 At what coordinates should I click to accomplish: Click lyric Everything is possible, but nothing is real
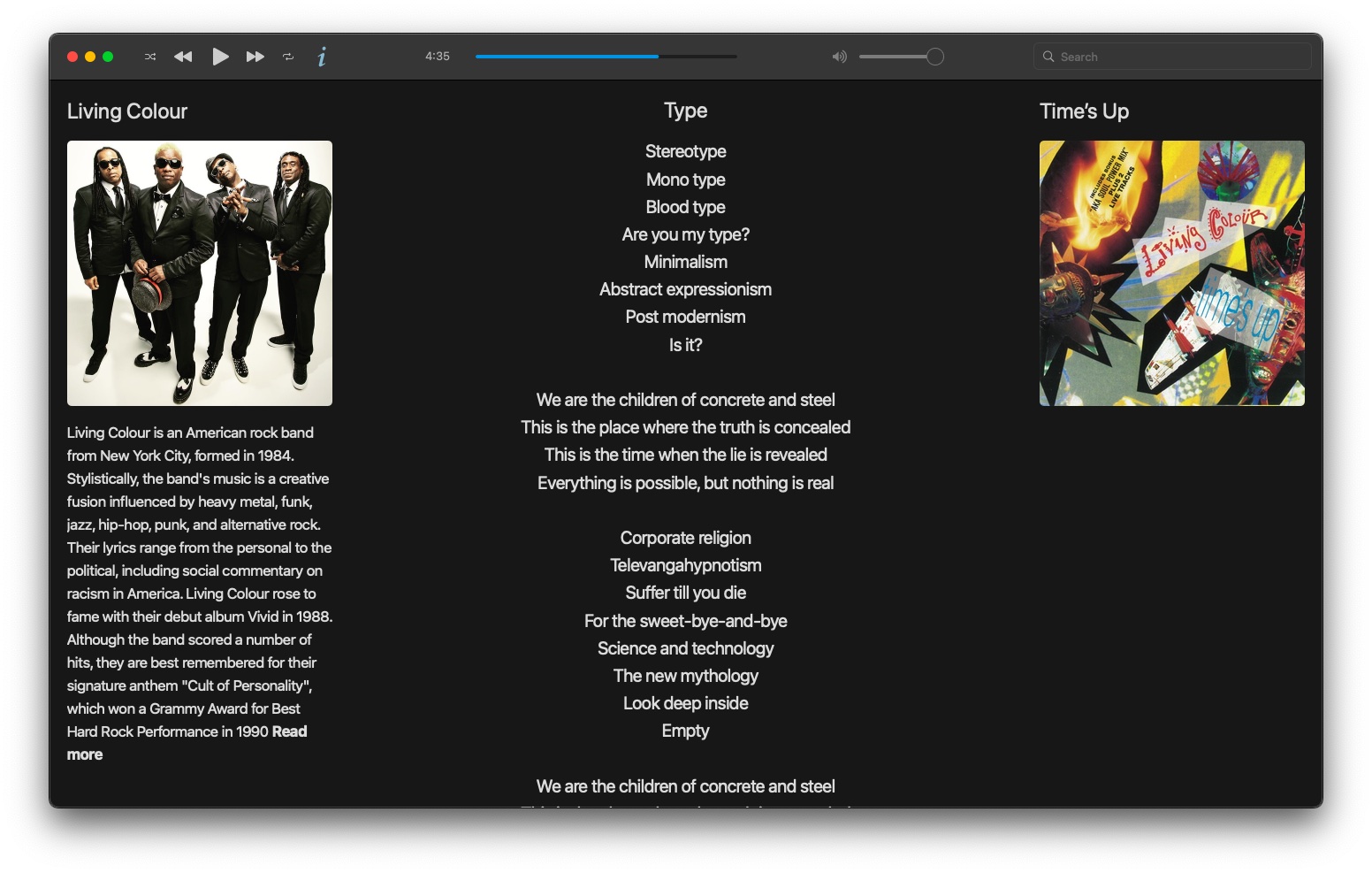(686, 483)
